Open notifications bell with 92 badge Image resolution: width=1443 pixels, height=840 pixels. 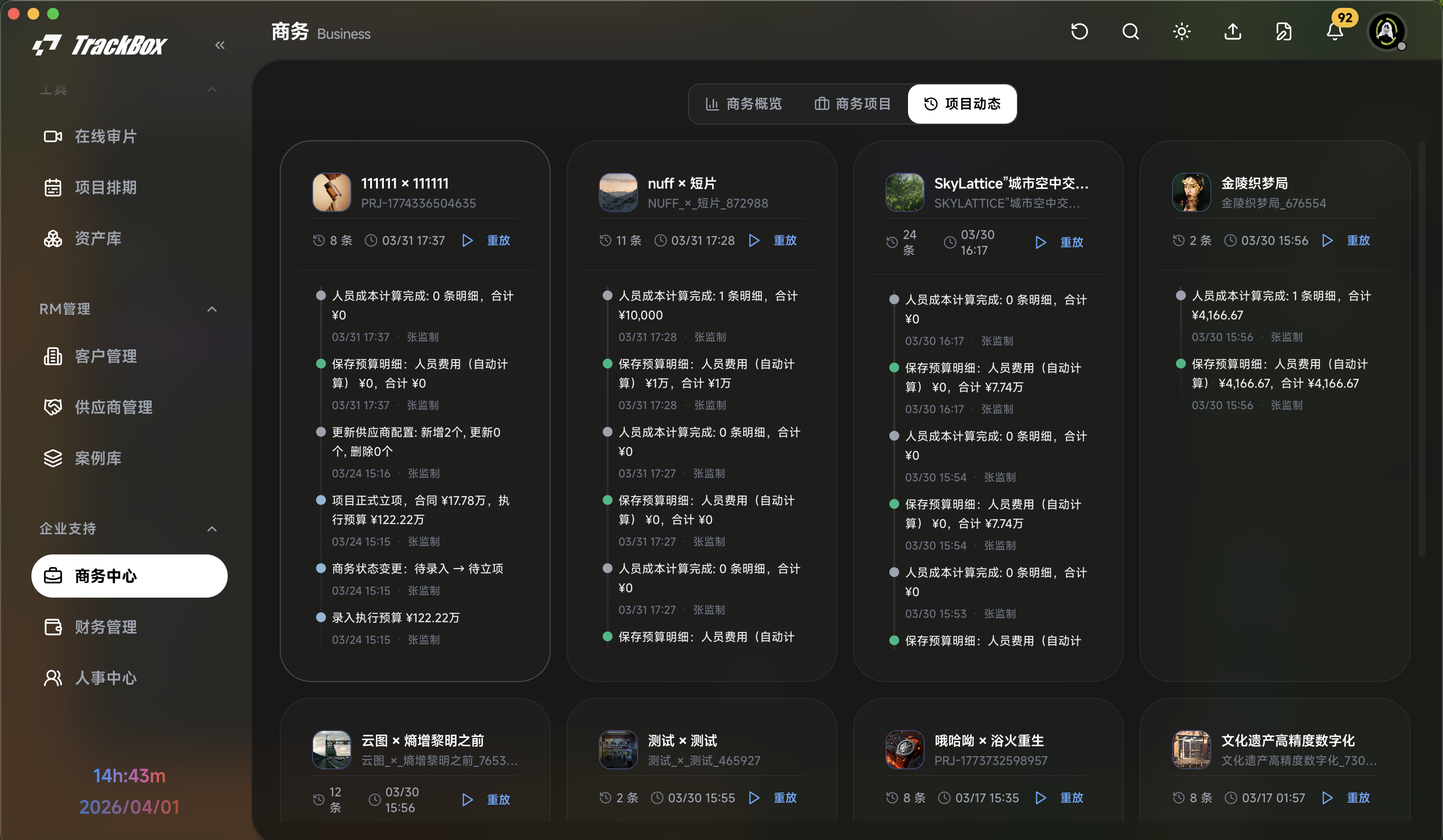pyautogui.click(x=1336, y=31)
